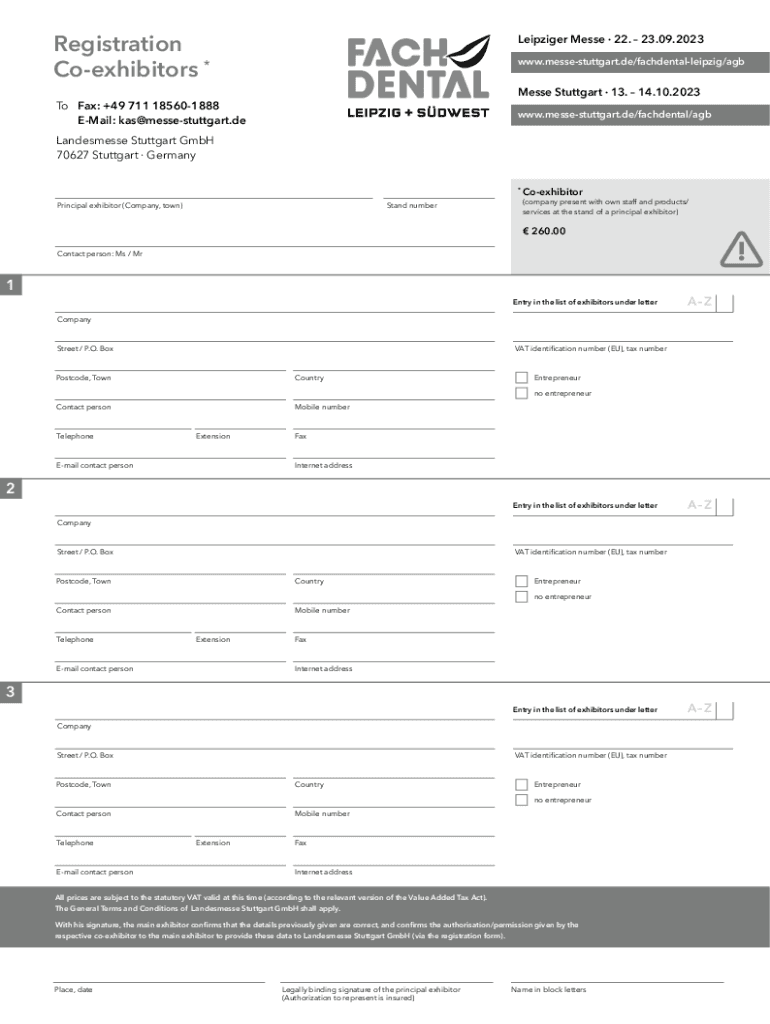The image size is (770, 1024).
Task: Tick no entrepreneur box in section 2
Action: pos(521,596)
